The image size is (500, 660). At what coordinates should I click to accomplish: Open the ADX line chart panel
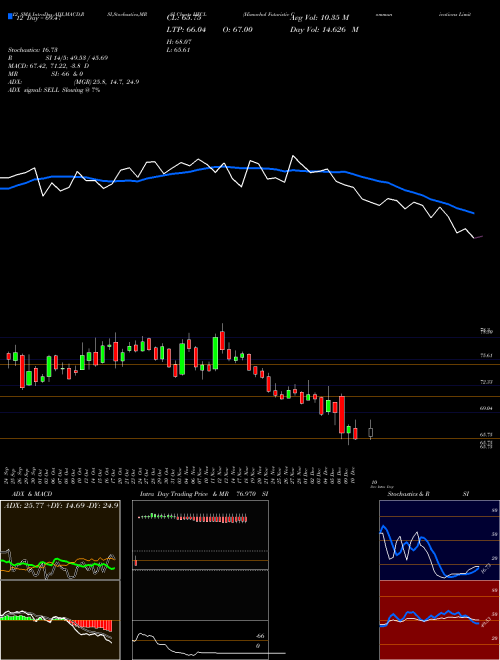60,540
